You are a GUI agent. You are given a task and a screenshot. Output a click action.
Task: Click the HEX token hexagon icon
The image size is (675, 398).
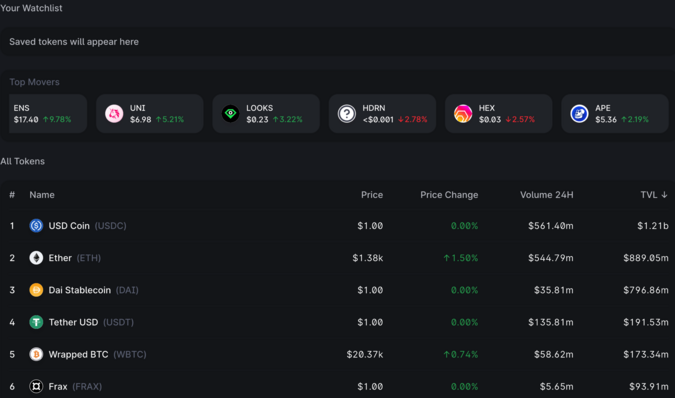pos(463,114)
